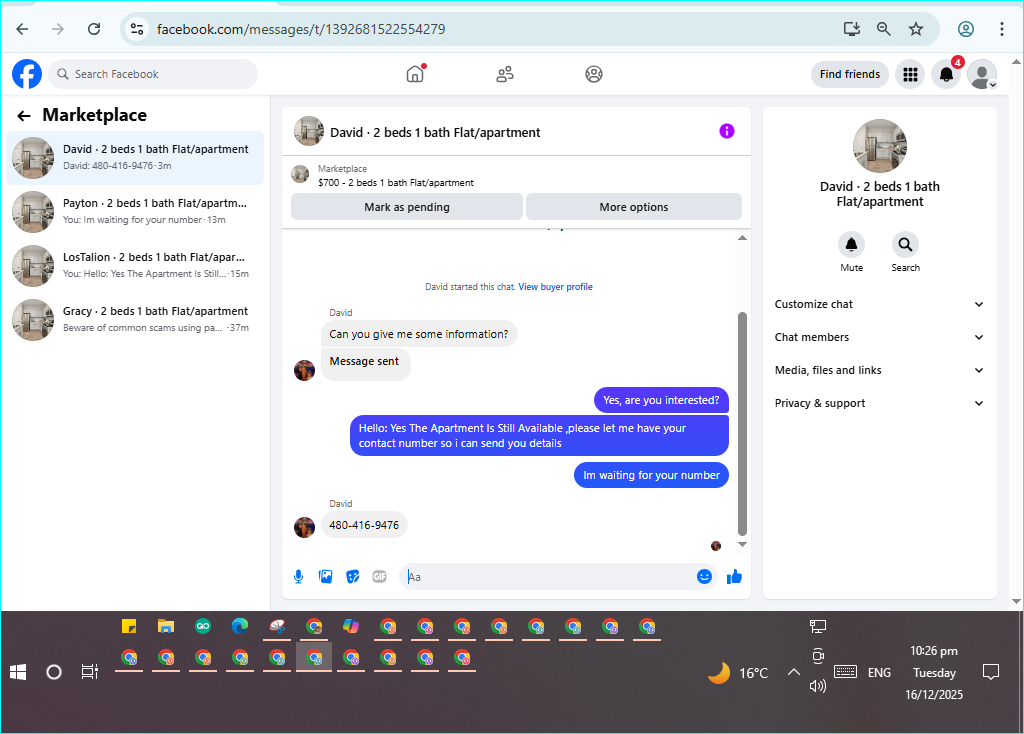Click 'Yes, are you interested?' message
Viewport: 1024px width, 734px height.
point(661,400)
